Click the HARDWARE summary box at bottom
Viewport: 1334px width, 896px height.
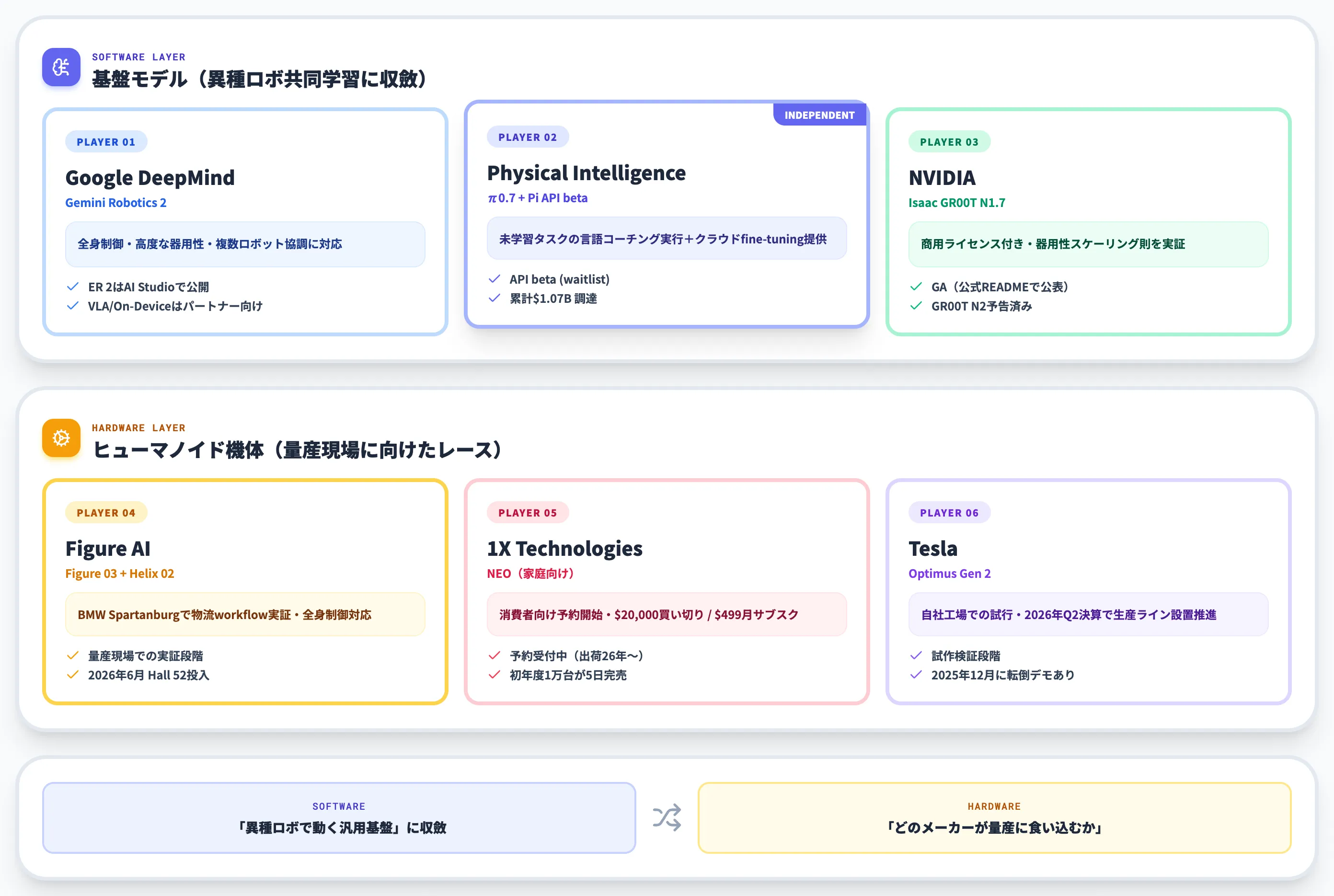(x=994, y=818)
